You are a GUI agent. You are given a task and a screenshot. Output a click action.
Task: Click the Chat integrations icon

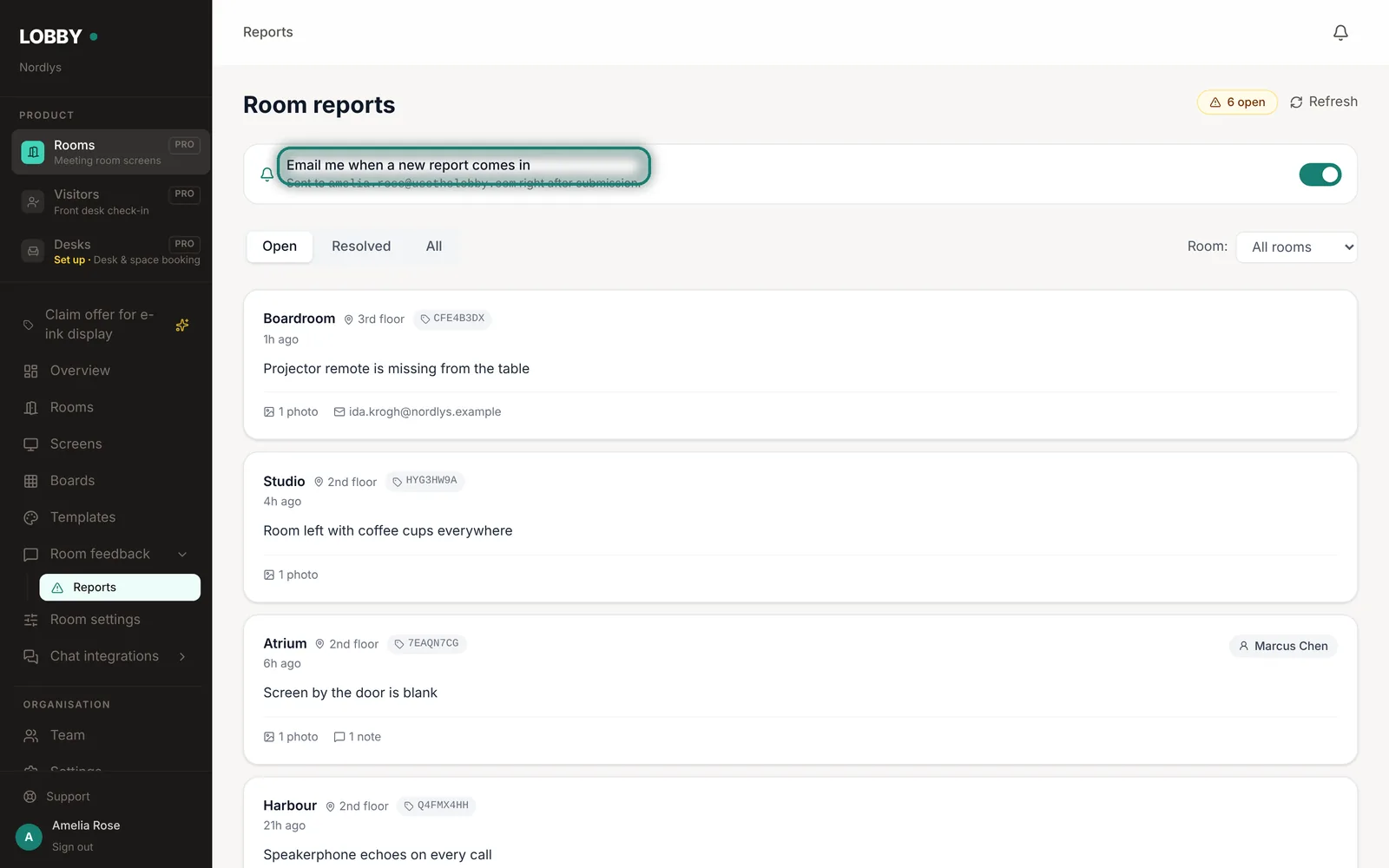pyautogui.click(x=31, y=656)
